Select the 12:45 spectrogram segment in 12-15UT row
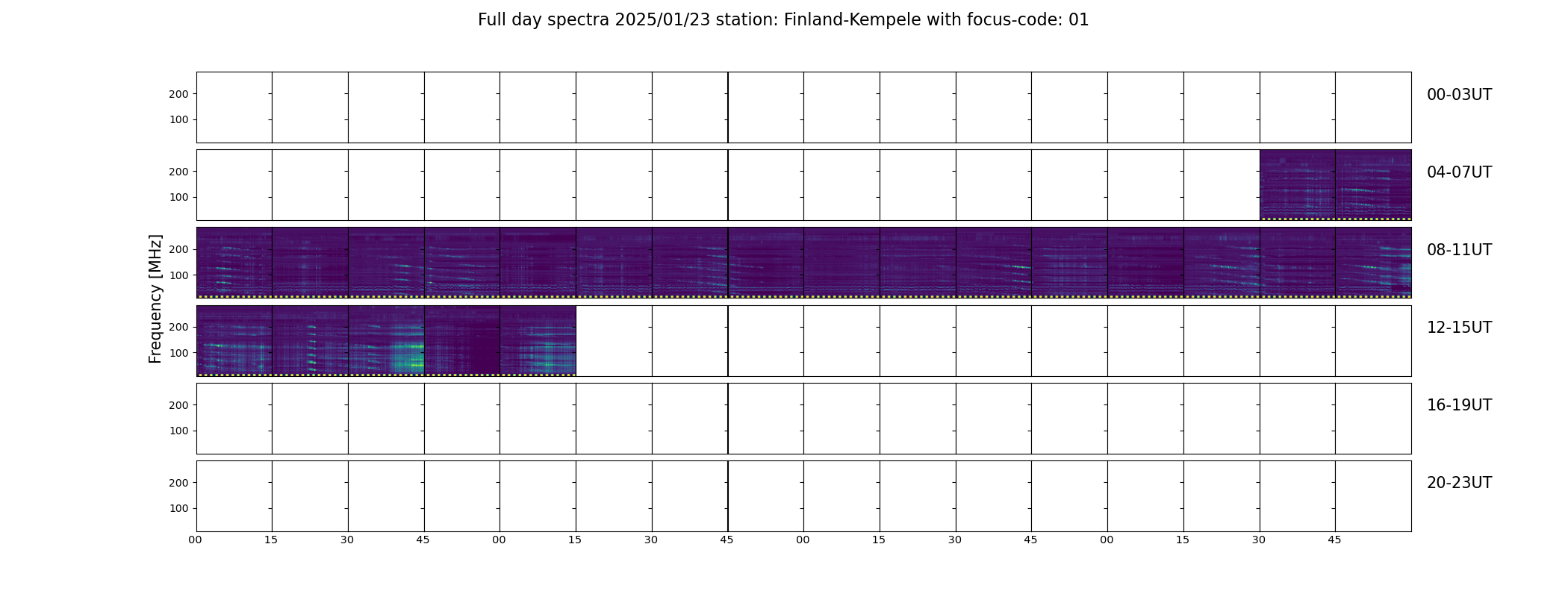 tap(462, 340)
